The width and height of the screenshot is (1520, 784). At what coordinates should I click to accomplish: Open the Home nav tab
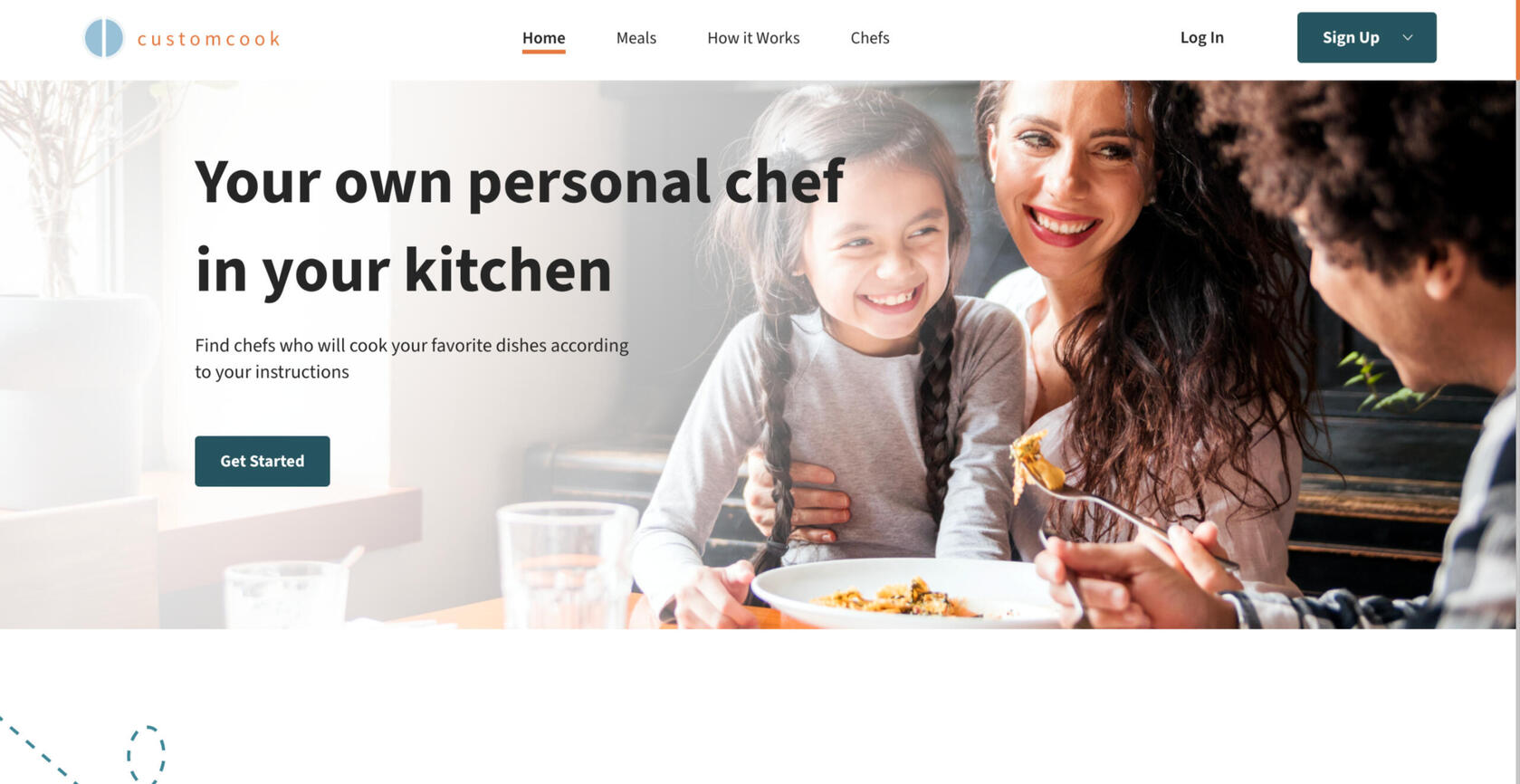(543, 38)
